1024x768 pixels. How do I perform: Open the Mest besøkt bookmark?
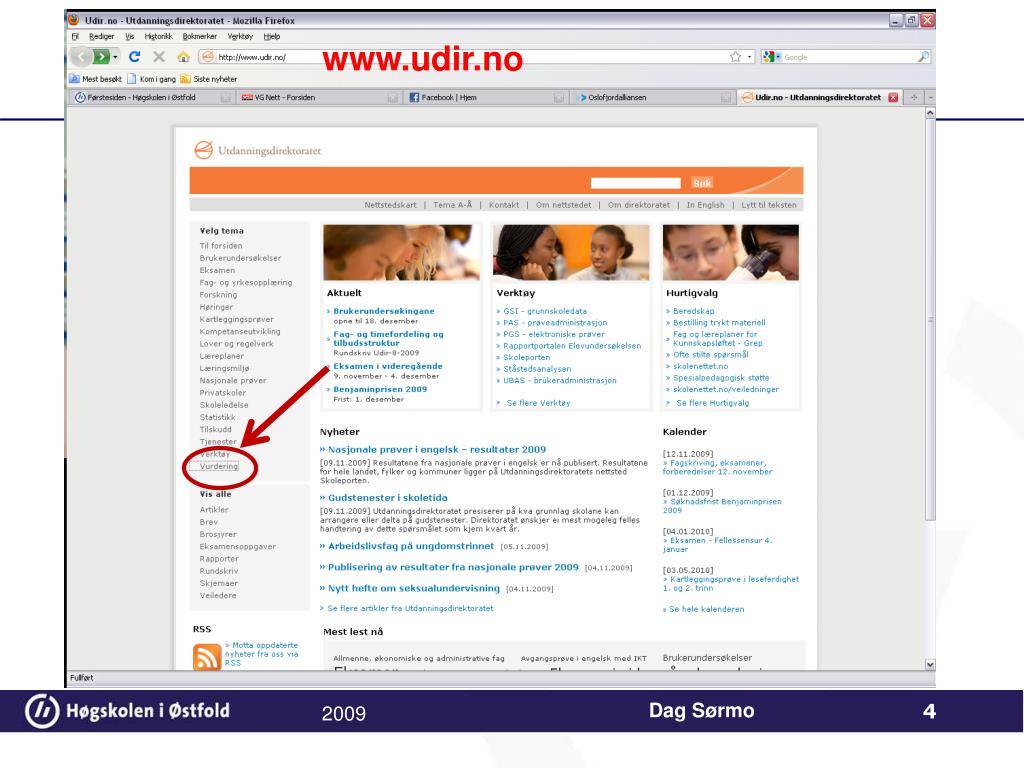tap(96, 79)
